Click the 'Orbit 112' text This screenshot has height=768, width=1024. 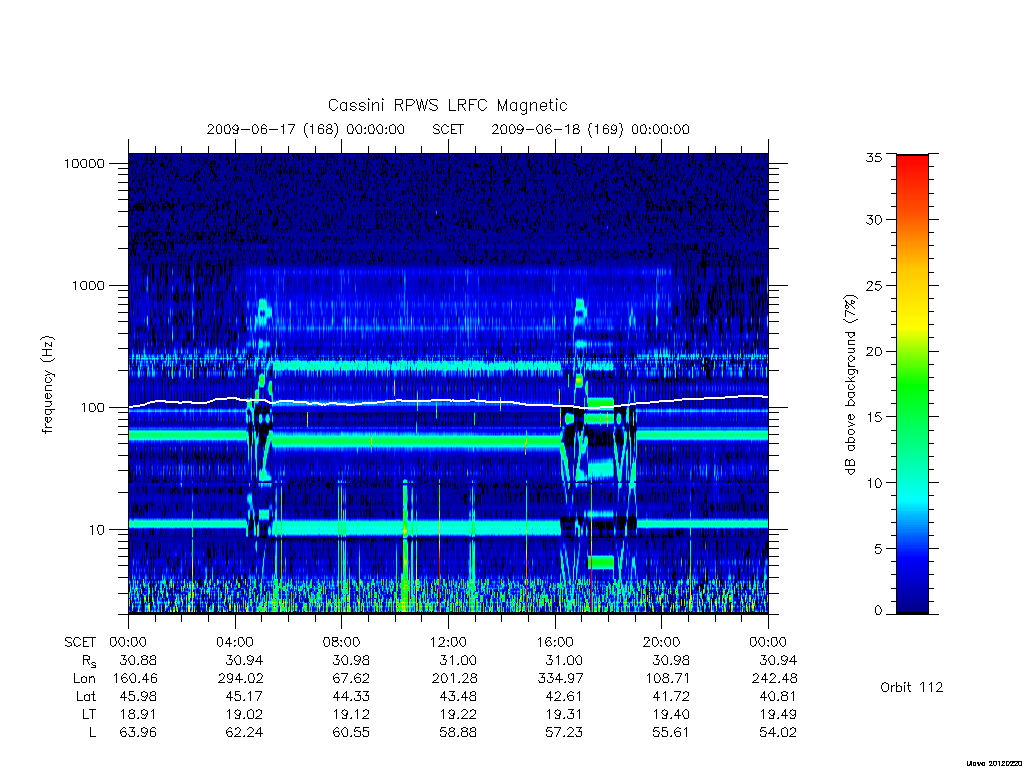(912, 687)
